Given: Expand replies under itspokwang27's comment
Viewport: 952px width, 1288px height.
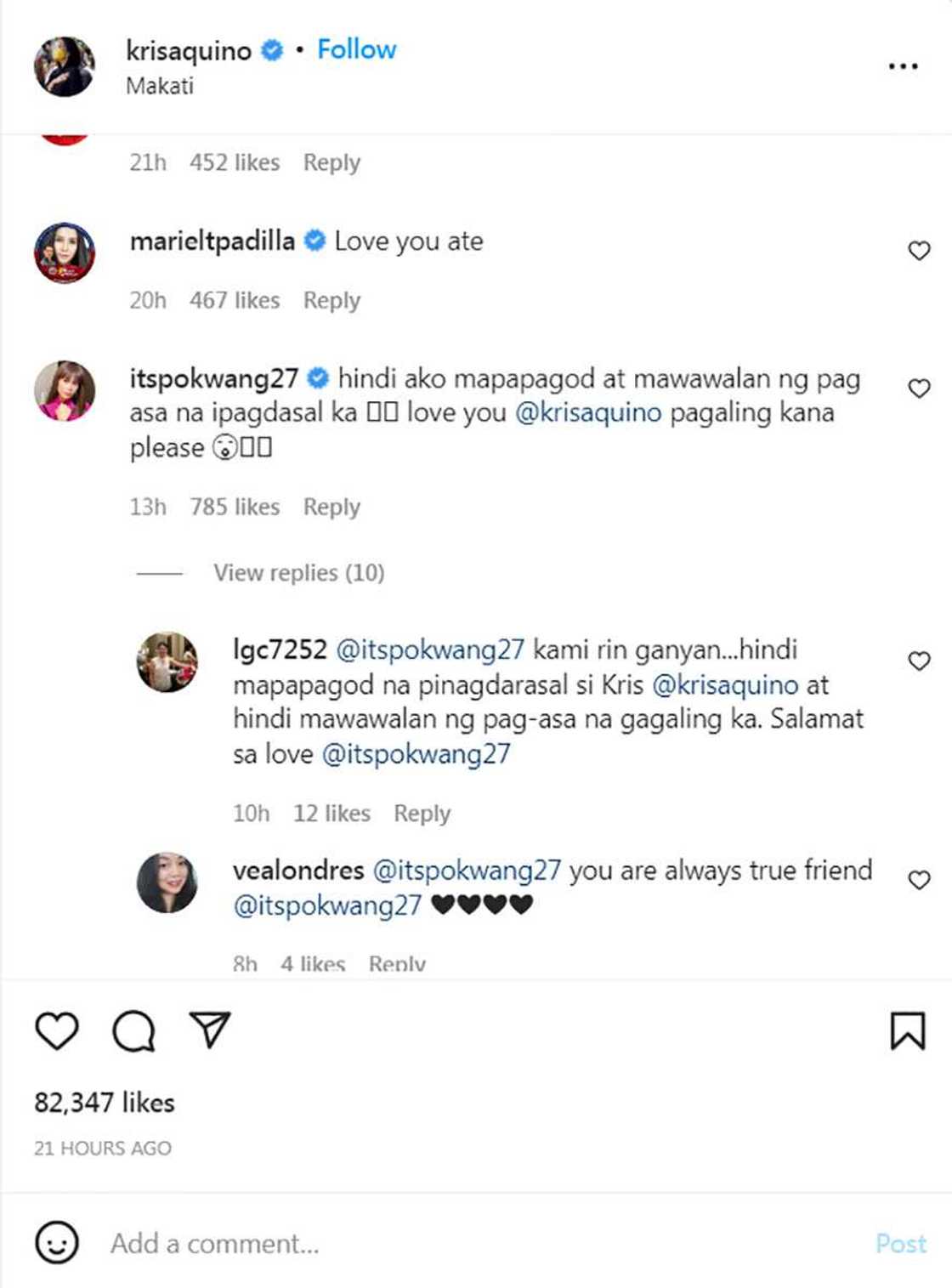Looking at the screenshot, I should pyautogui.click(x=297, y=572).
